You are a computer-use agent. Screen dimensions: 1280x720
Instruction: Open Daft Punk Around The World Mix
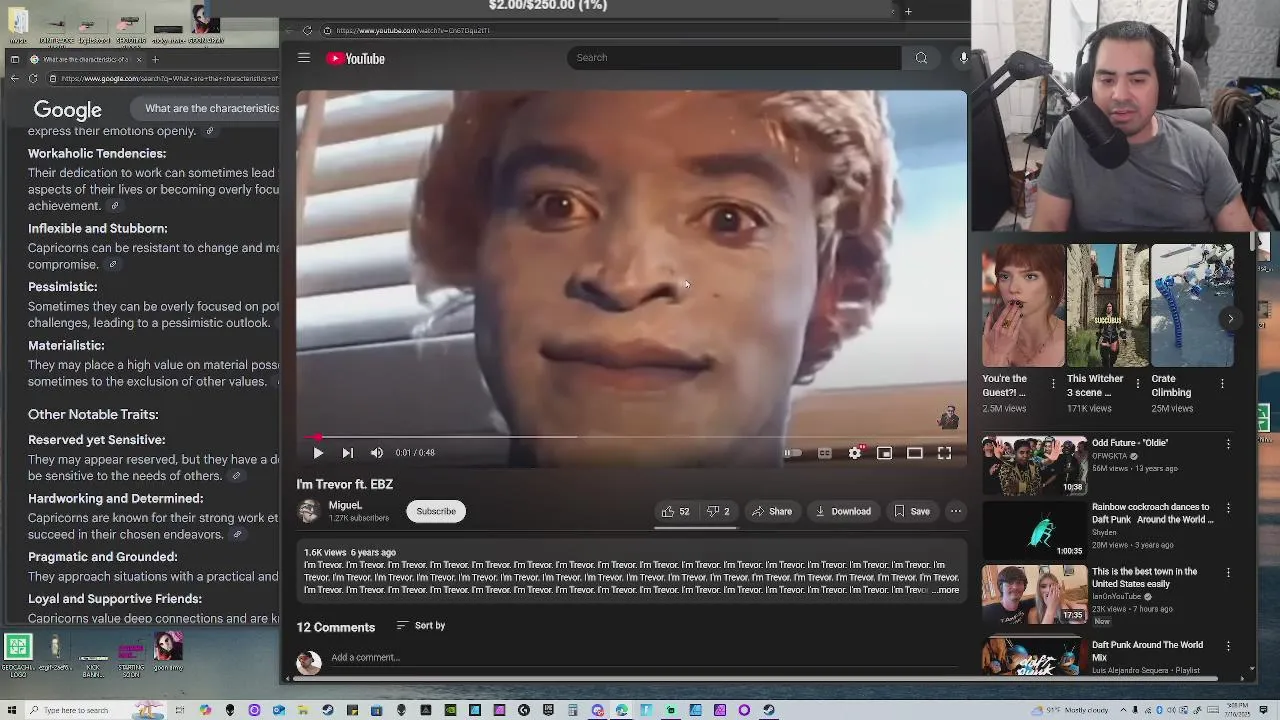[1034, 655]
